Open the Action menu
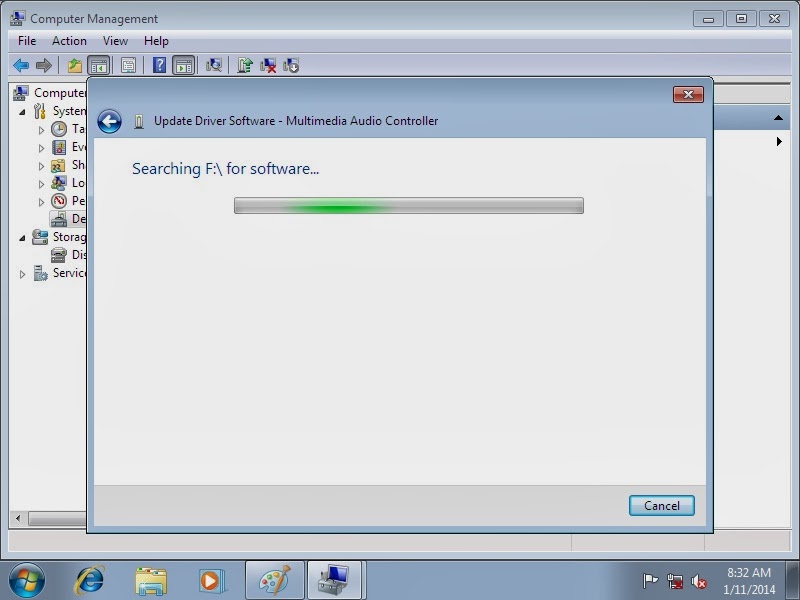The width and height of the screenshot is (800, 600). pos(69,41)
